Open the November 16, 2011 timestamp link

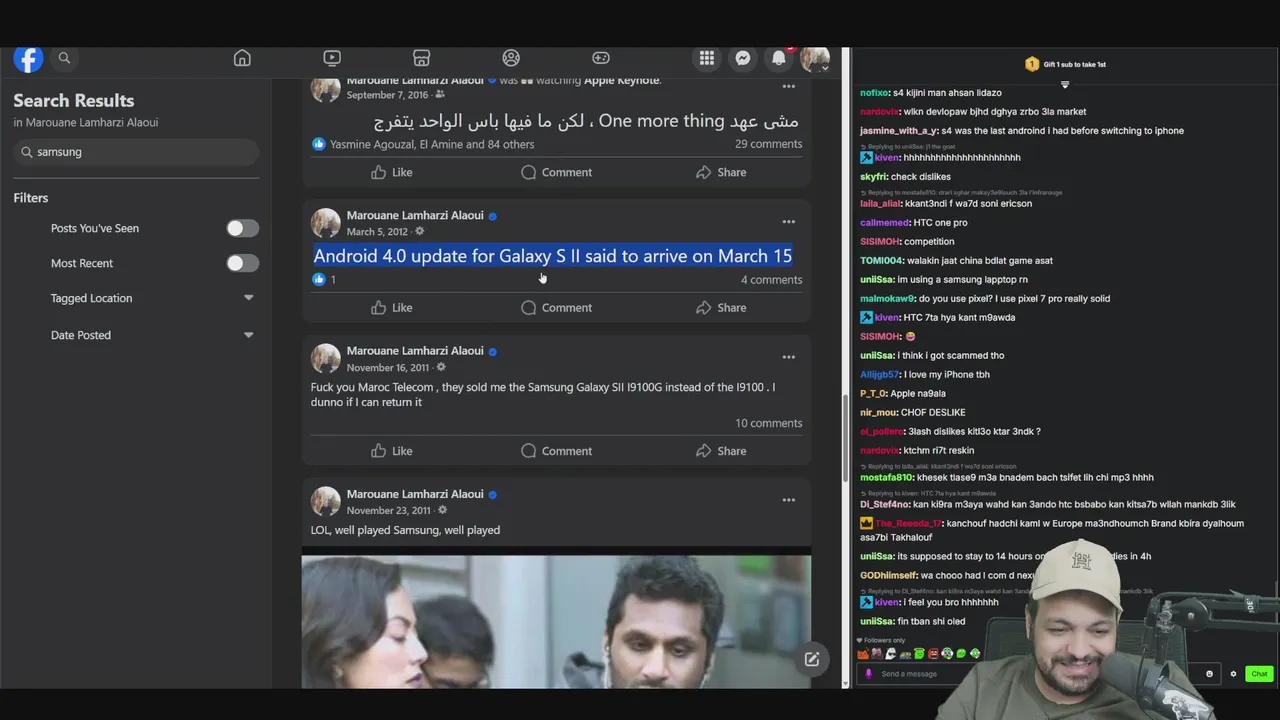tap(387, 368)
